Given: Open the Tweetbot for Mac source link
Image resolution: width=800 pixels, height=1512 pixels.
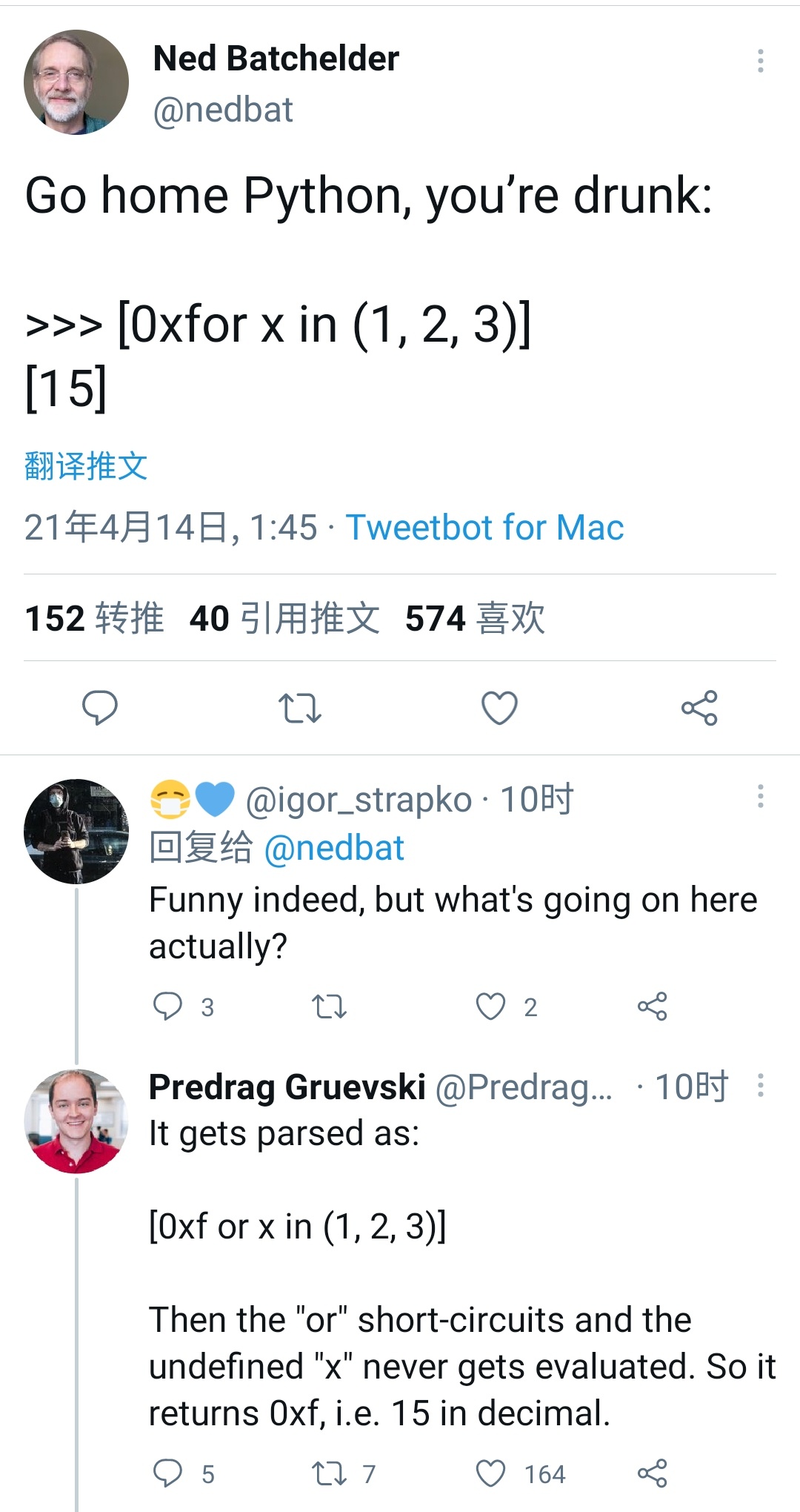Looking at the screenshot, I should pyautogui.click(x=484, y=528).
